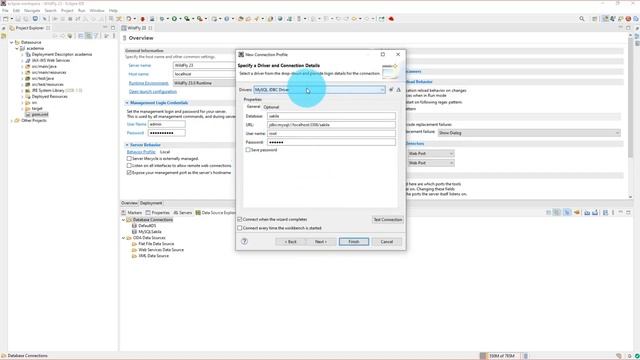
Task: Collapse the Server Behavior section
Action: tap(127, 145)
